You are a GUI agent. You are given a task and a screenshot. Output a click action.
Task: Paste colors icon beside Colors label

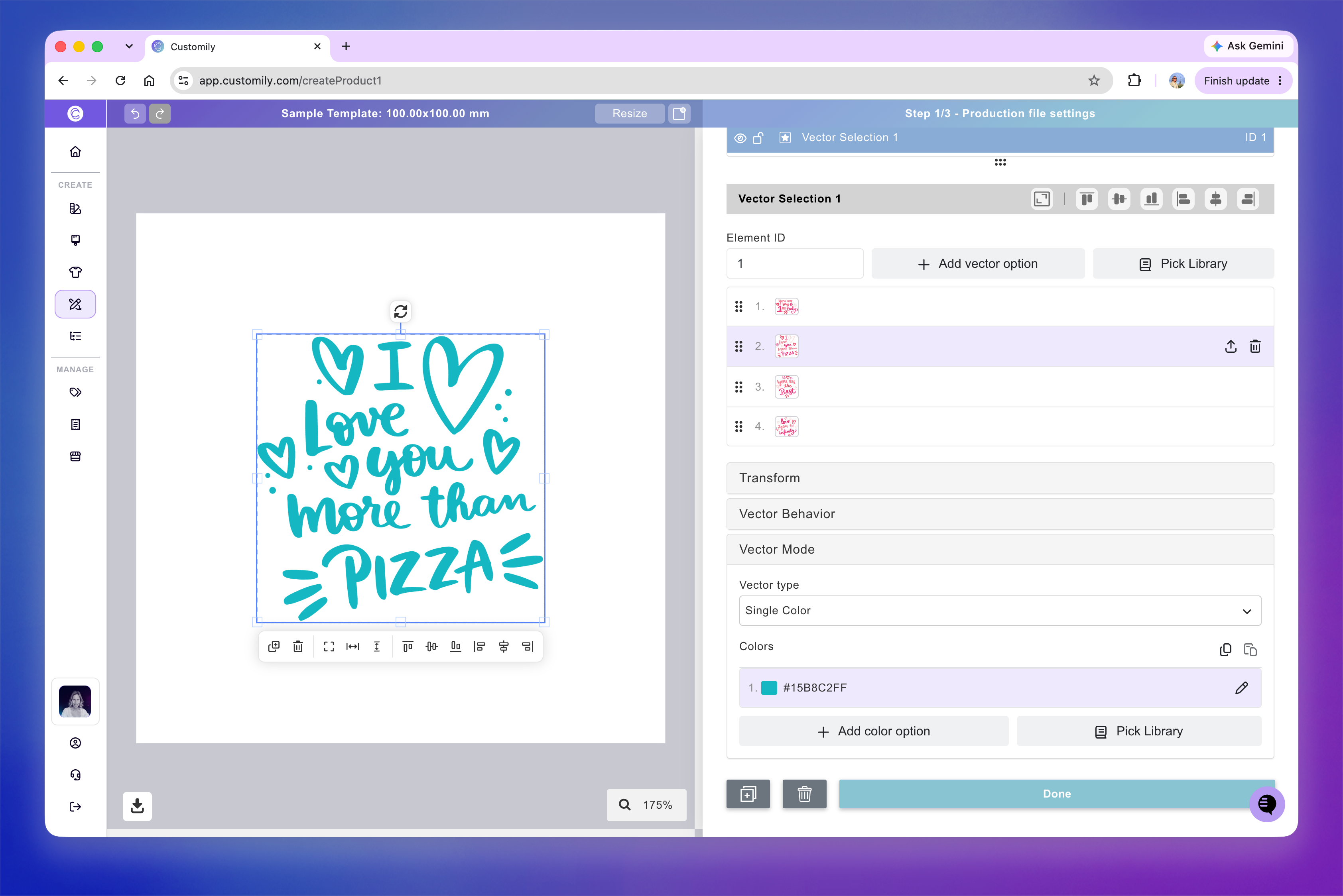(x=1250, y=650)
